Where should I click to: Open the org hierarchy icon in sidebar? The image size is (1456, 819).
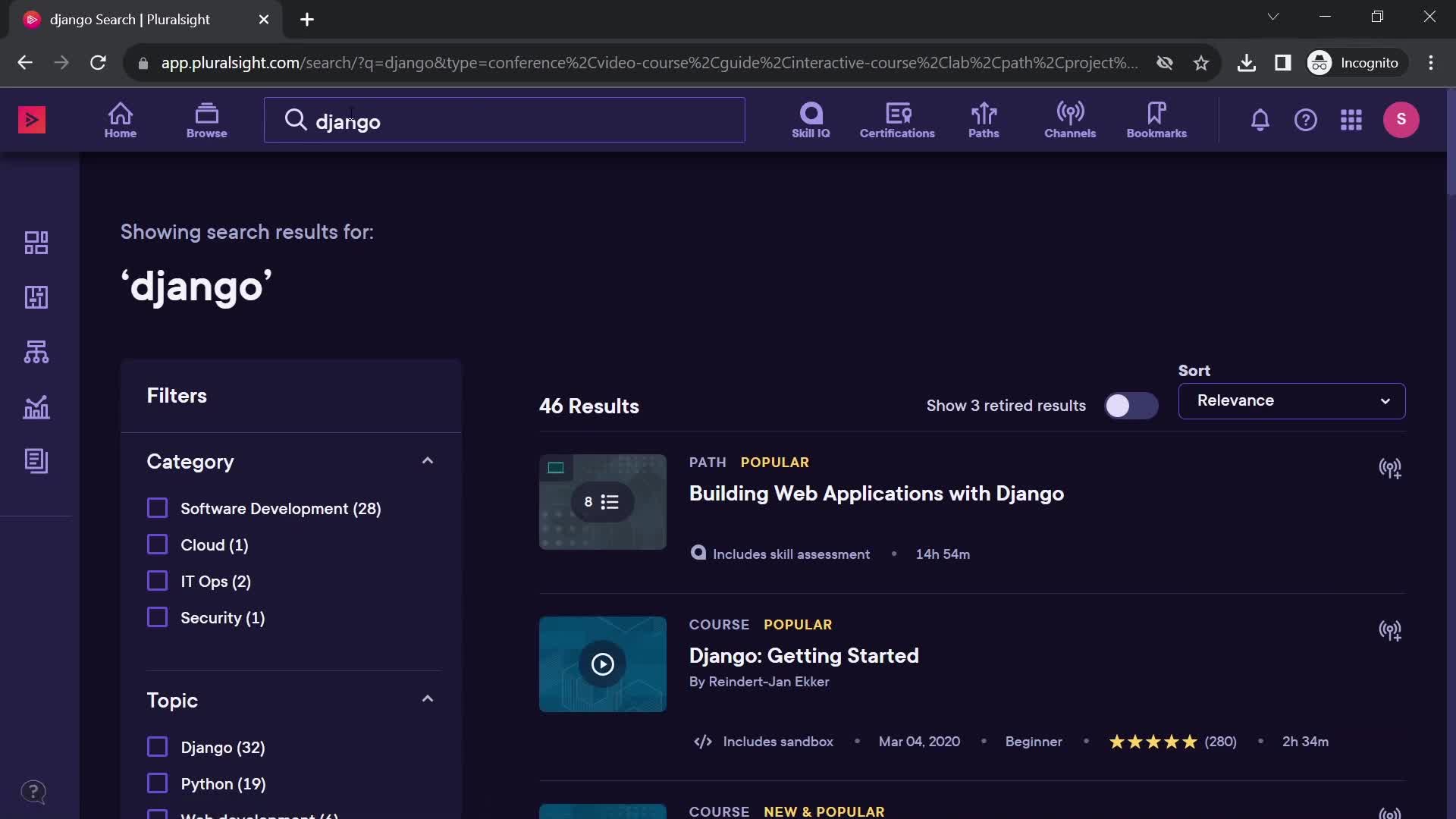(36, 352)
